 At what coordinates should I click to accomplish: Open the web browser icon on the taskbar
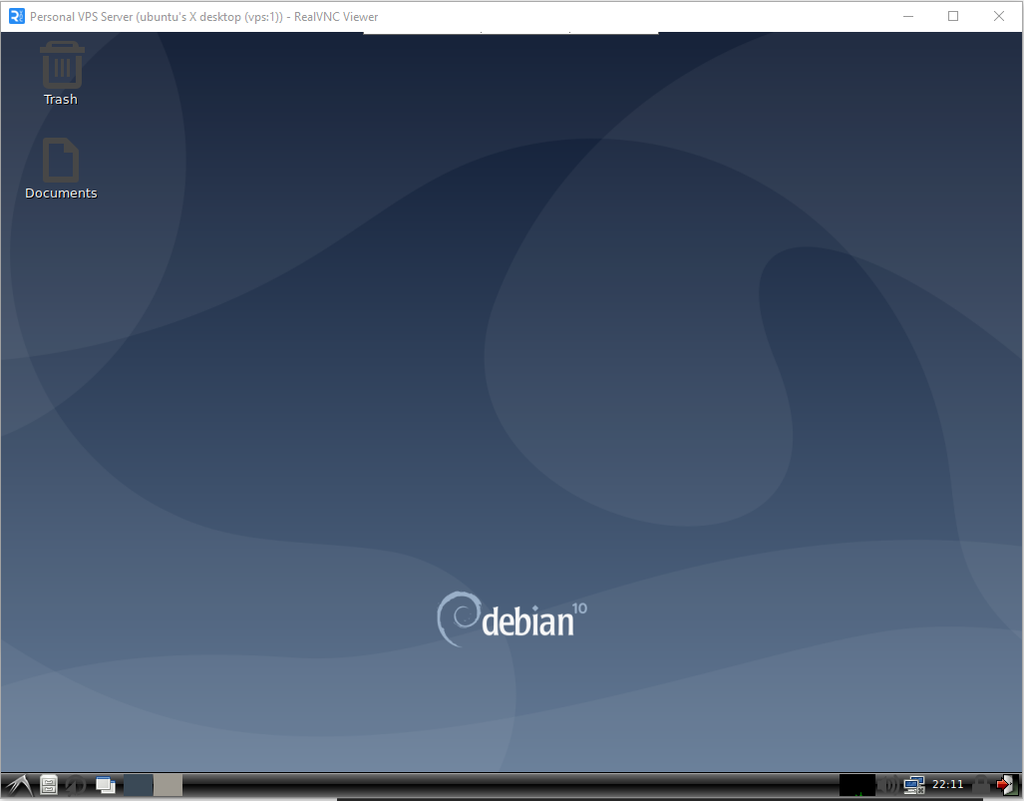(75, 785)
